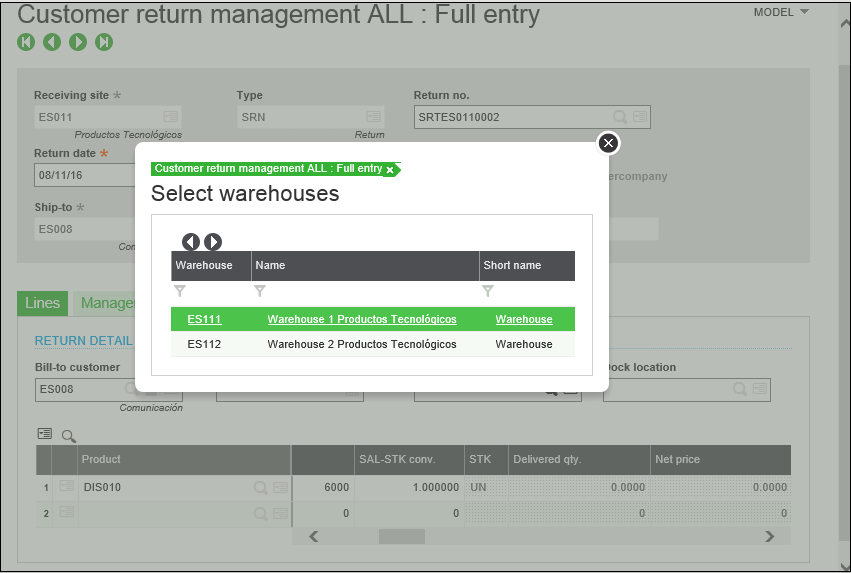Screen dimensions: 851x573
Task: Switch to the Lines tab
Action: point(42,303)
